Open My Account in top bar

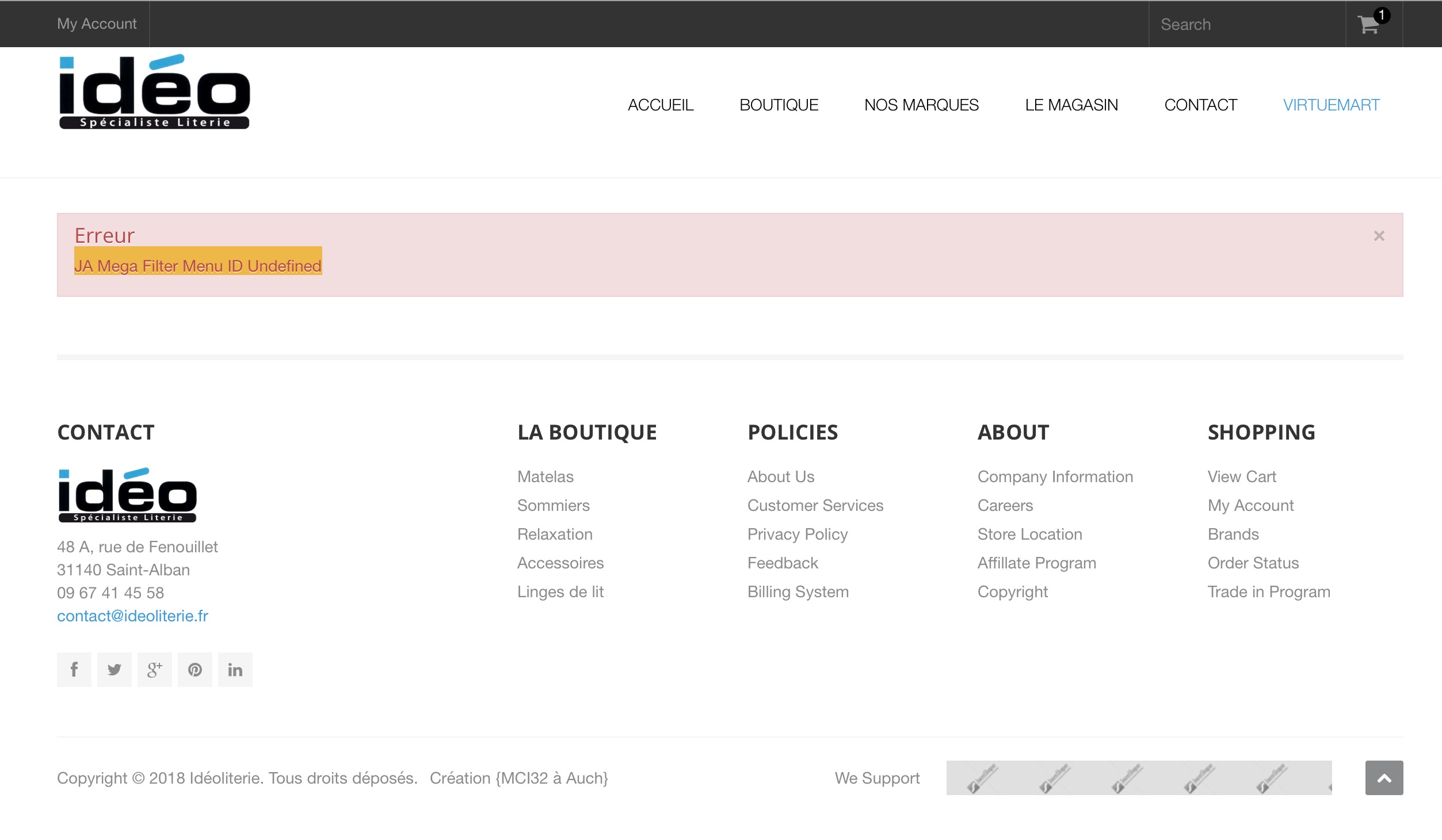pyautogui.click(x=97, y=24)
